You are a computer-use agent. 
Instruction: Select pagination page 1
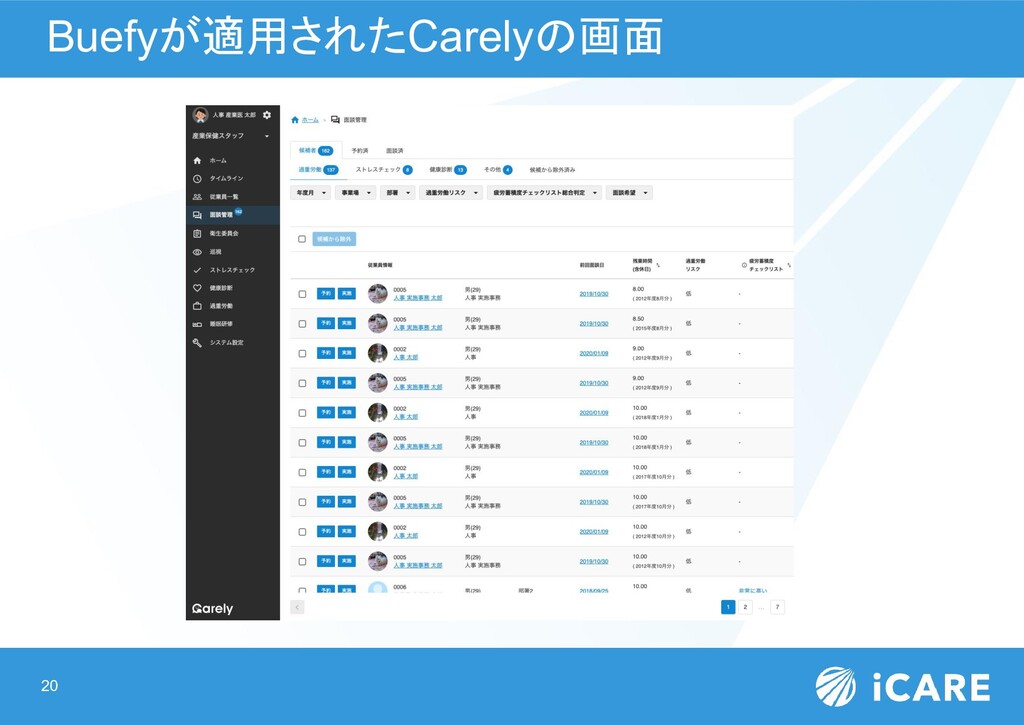point(728,607)
